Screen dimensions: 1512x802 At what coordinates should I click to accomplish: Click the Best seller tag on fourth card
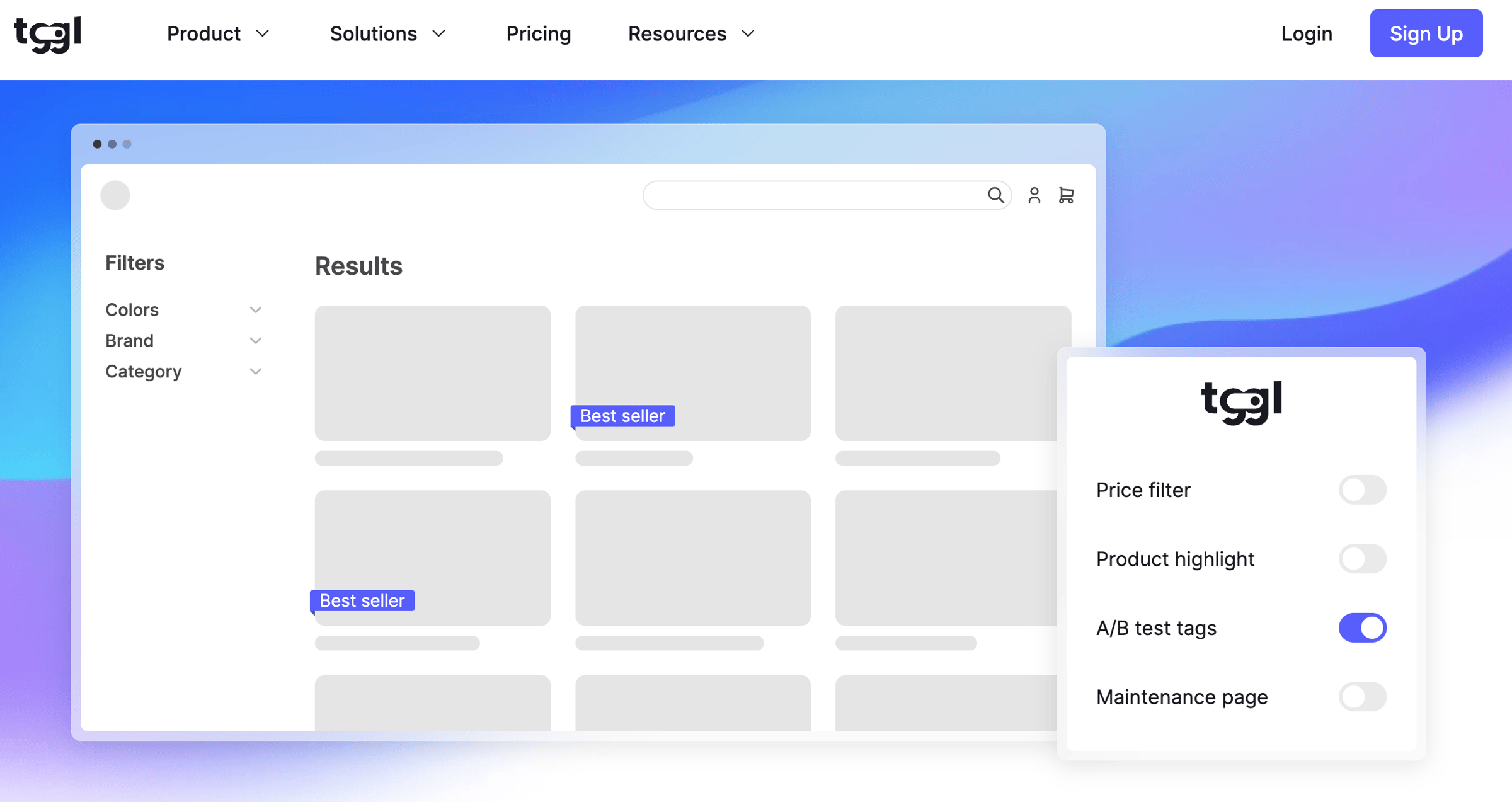point(362,600)
